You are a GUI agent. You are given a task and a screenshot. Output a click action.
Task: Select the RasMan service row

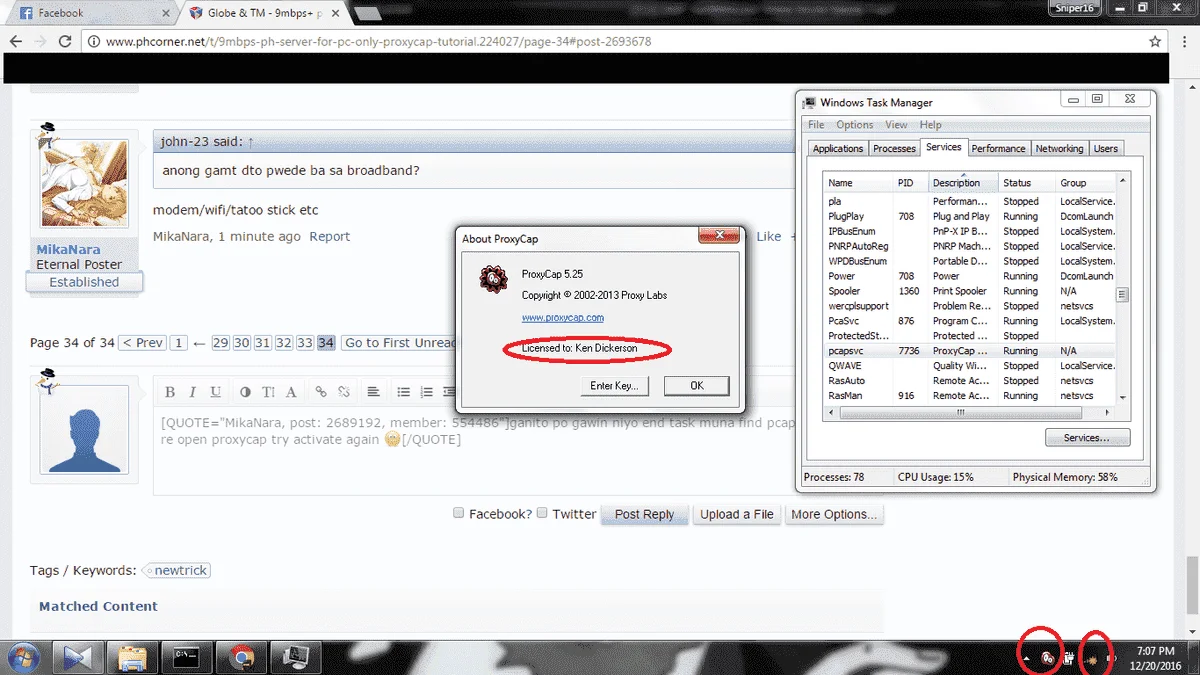coord(969,396)
